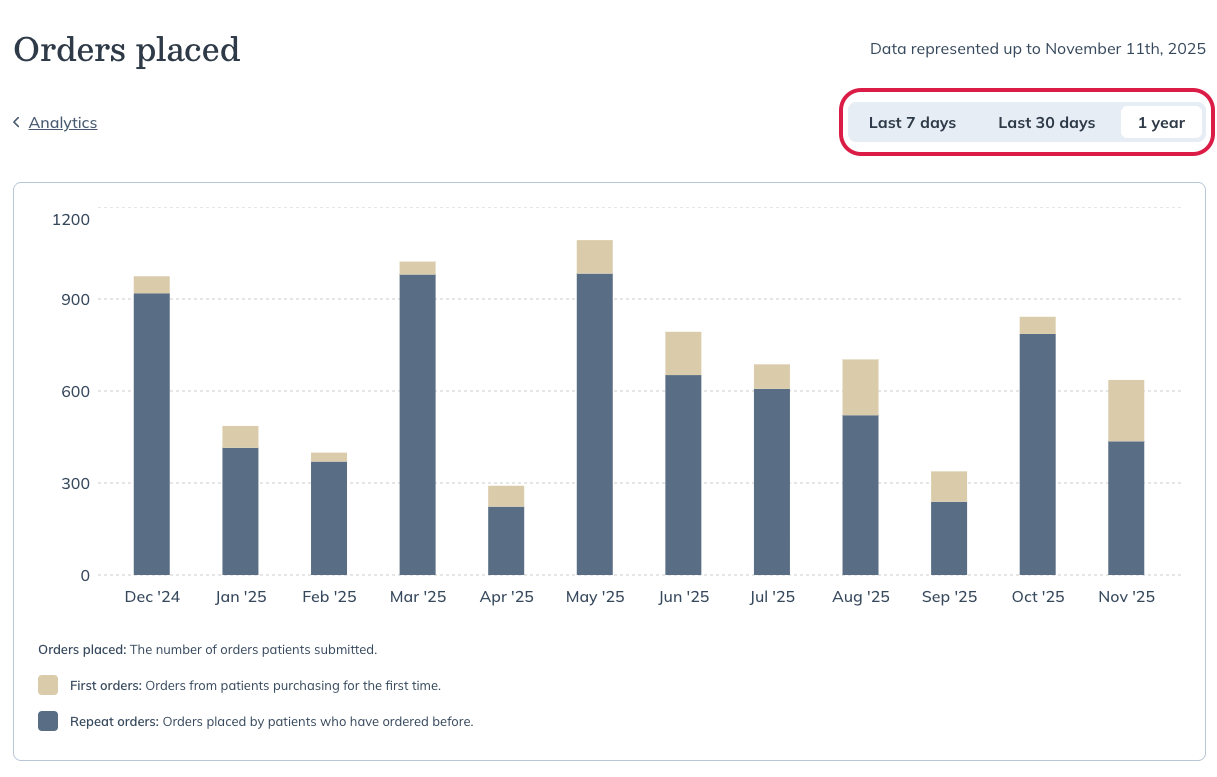Select the Last 30 days range
Image resolution: width=1217 pixels, height=777 pixels.
pyautogui.click(x=1046, y=123)
